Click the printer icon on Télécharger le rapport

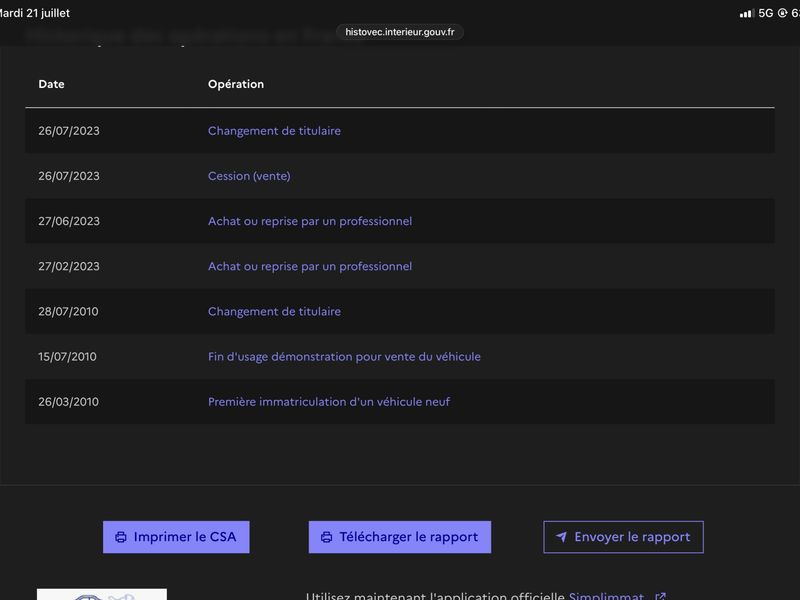[327, 537]
